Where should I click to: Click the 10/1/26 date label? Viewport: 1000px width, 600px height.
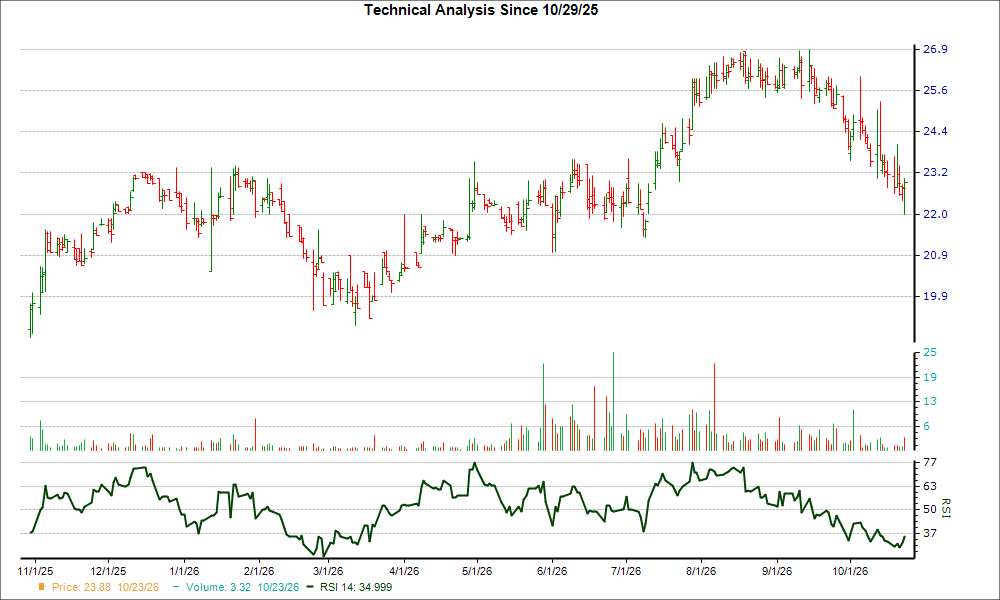[x=849, y=571]
